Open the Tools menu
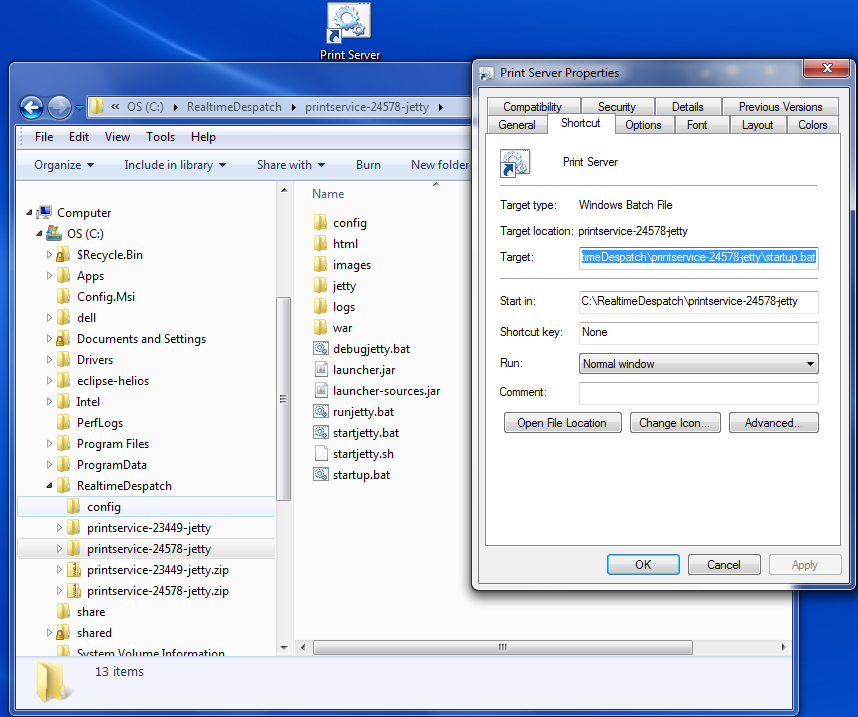Image resolution: width=858 pixels, height=717 pixels. (x=160, y=137)
